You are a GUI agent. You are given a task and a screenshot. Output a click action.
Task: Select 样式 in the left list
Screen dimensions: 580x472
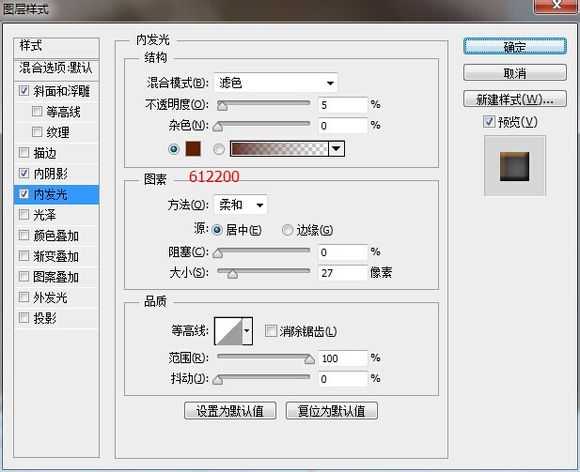(57, 47)
